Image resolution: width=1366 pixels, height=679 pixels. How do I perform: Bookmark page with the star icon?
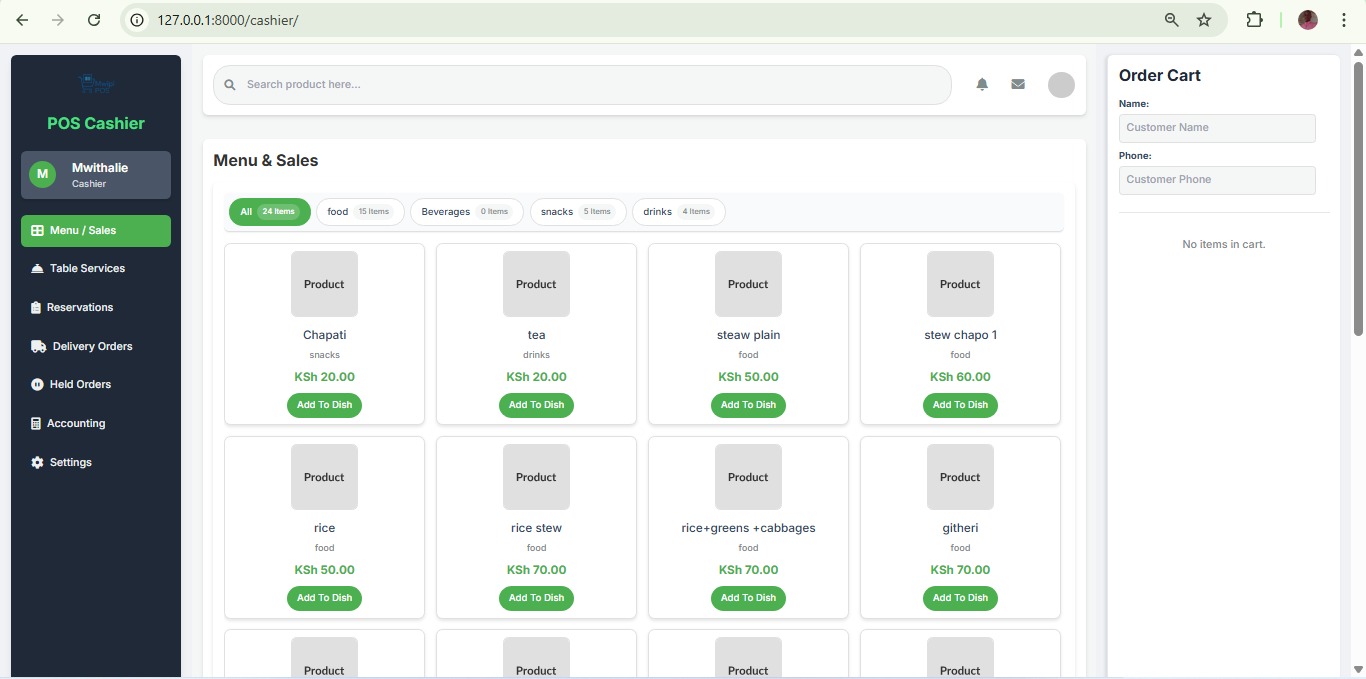coord(1204,20)
